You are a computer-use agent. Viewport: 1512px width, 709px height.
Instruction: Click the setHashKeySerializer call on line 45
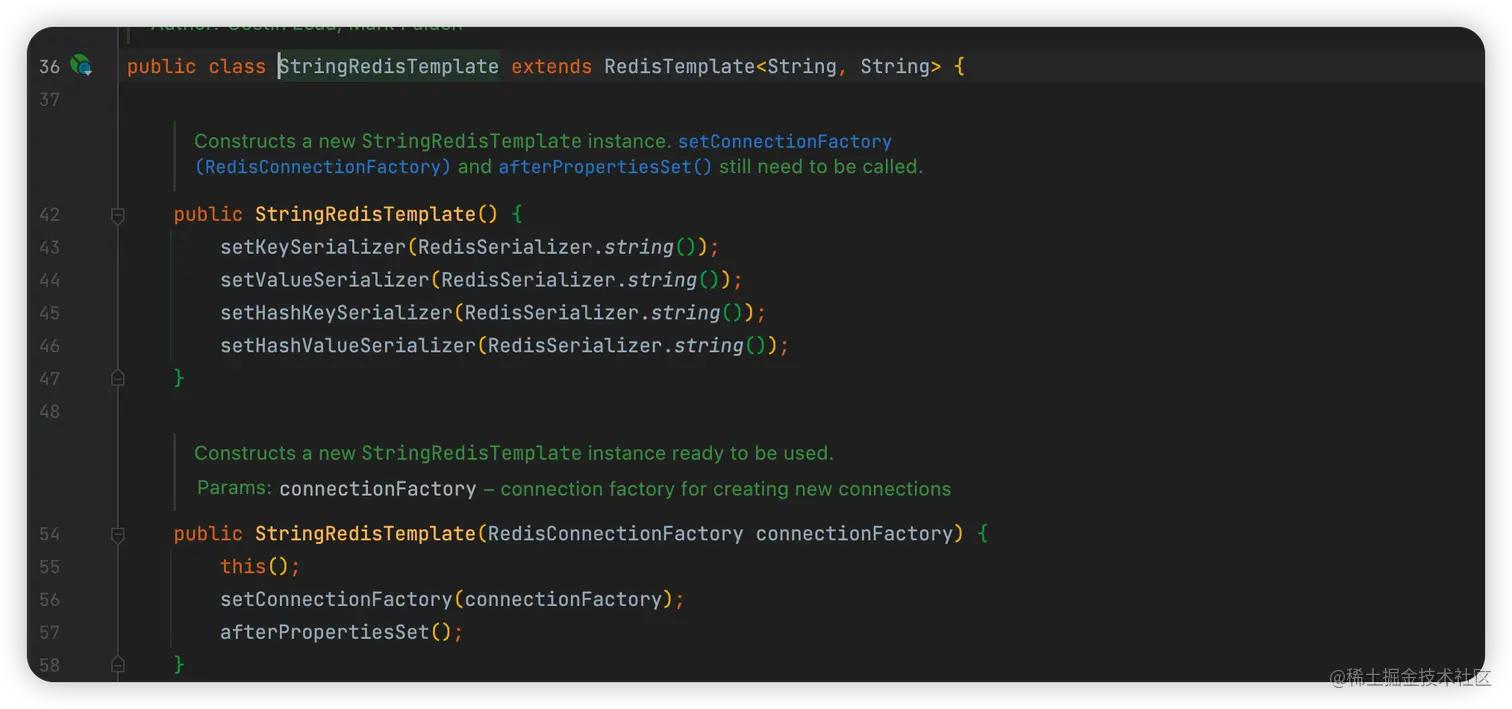point(337,313)
